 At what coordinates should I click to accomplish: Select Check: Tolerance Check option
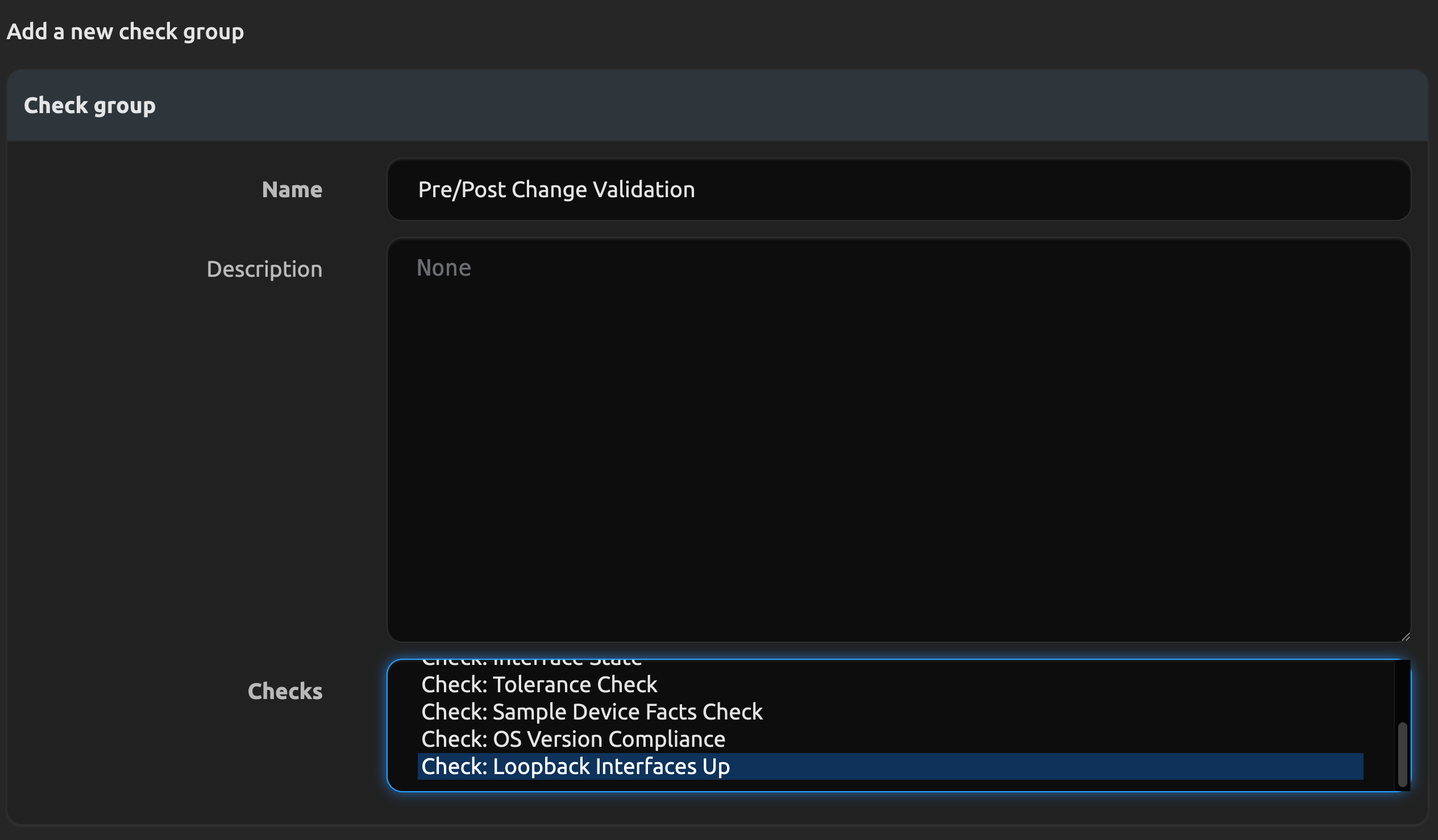pos(539,684)
